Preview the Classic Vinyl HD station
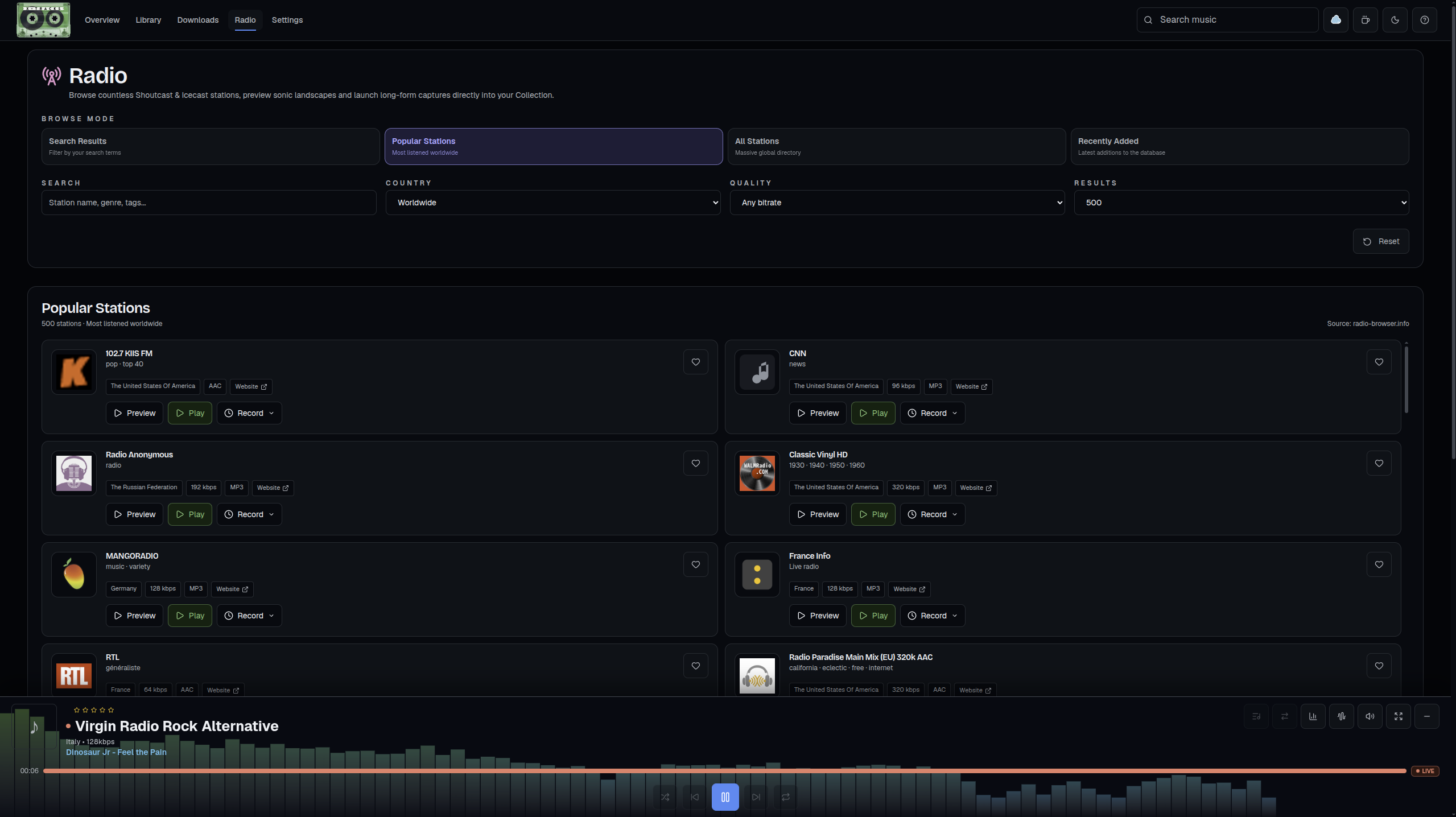1456x817 pixels. coord(818,514)
